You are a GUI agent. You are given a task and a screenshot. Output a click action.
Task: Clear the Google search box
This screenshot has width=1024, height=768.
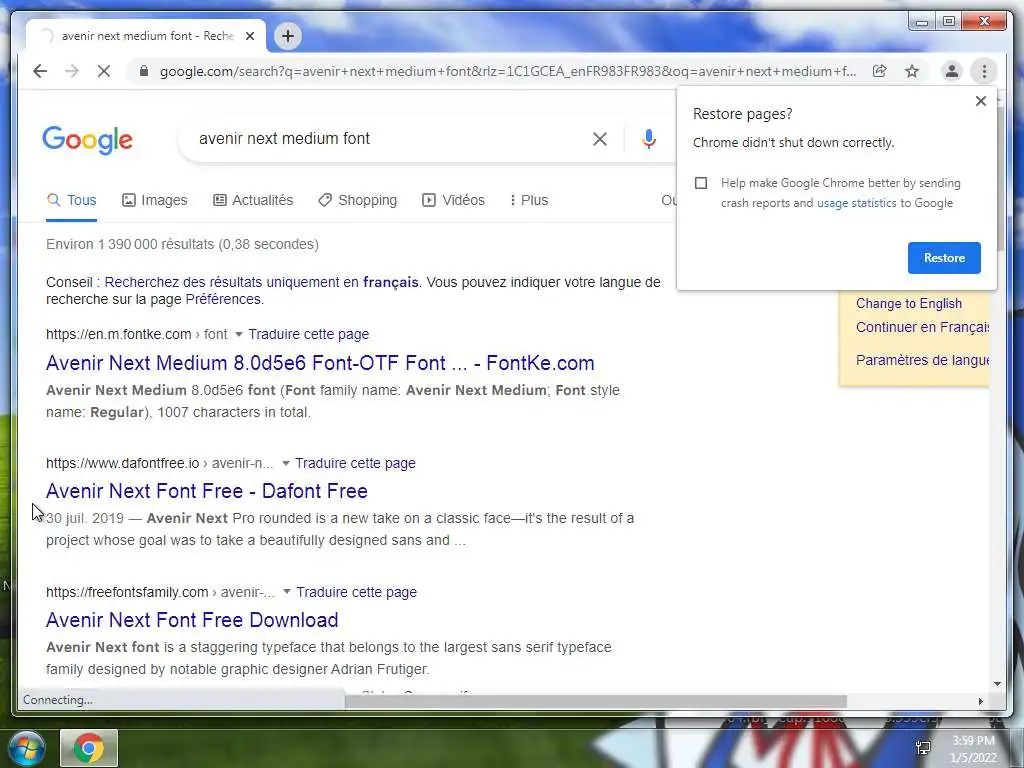600,138
